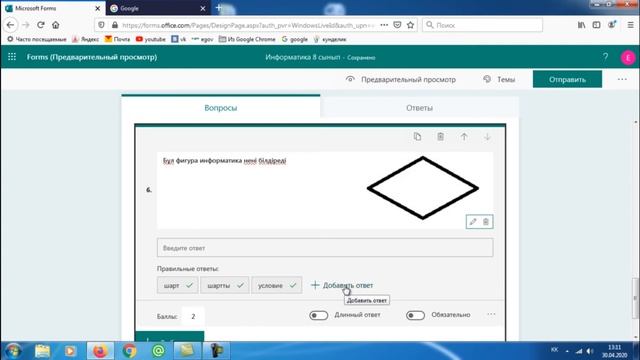
Task: Toggle the Обязательно switch
Action: coord(415,315)
